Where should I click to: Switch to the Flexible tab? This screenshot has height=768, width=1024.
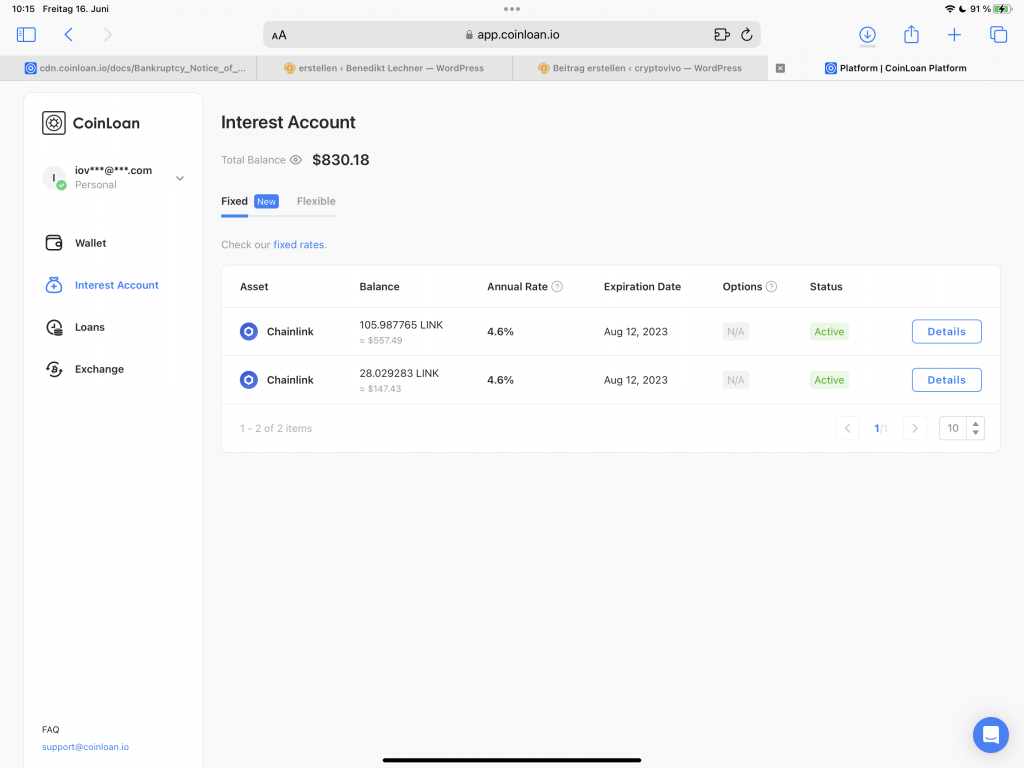(316, 201)
